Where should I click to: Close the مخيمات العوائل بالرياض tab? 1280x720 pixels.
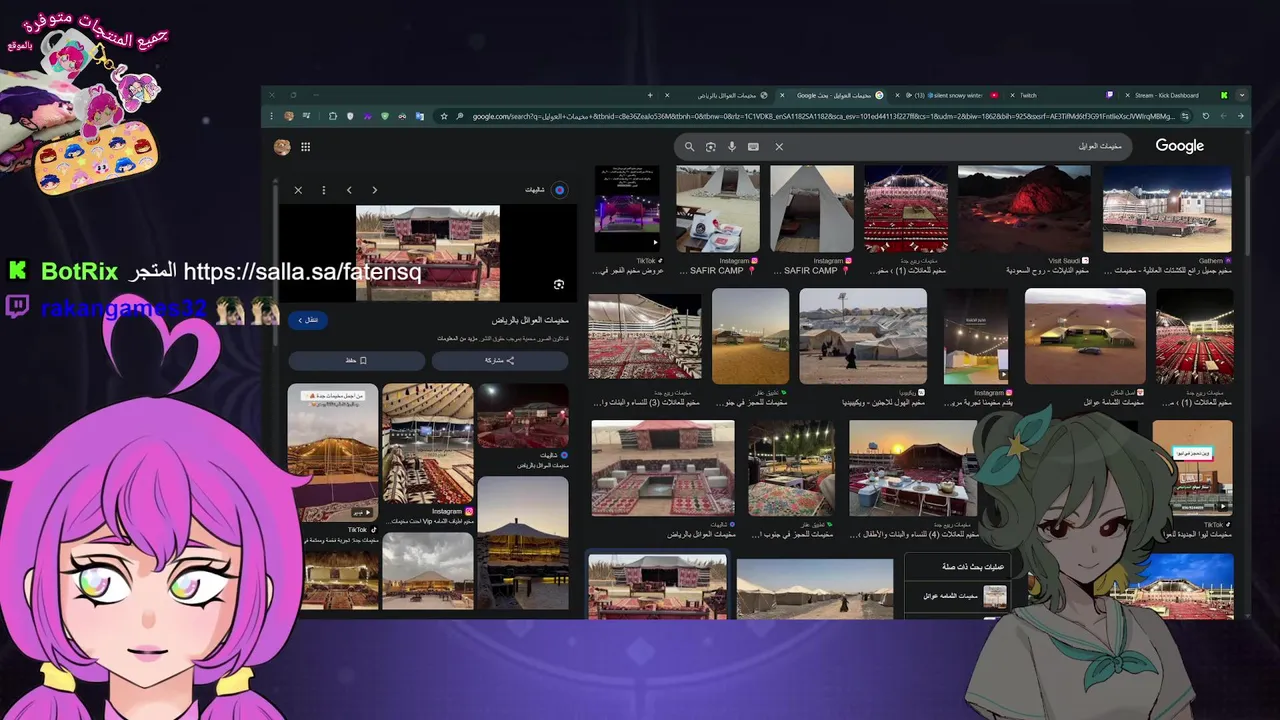click(x=668, y=95)
